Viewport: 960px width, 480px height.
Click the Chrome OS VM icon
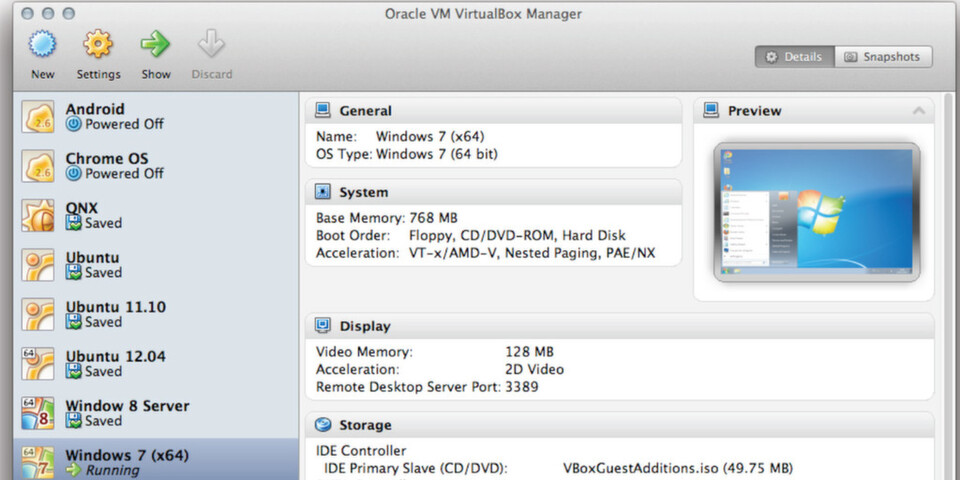38,166
